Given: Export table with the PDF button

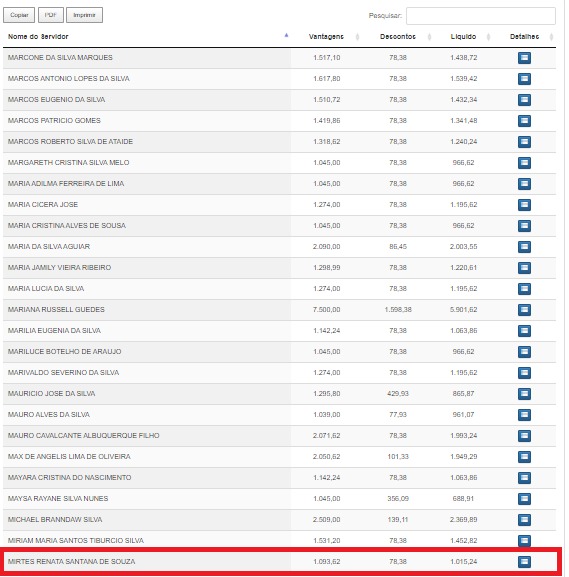Looking at the screenshot, I should [51, 15].
